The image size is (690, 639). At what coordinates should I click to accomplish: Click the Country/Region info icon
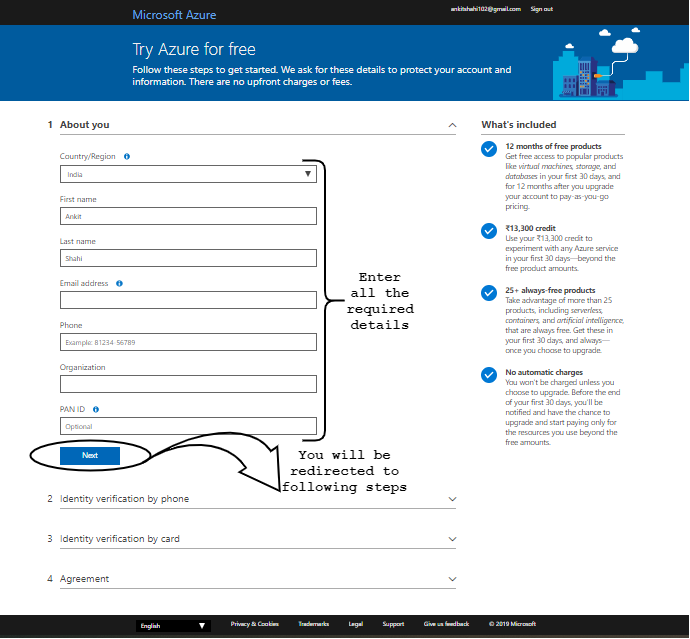tap(127, 157)
